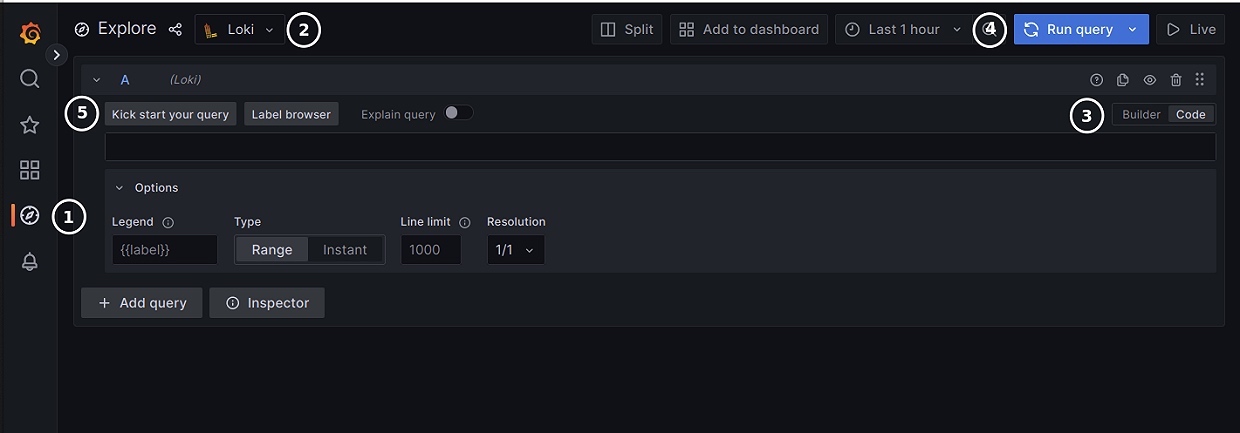Image resolution: width=1240 pixels, height=433 pixels.
Task: Click the Line limit input field
Action: coord(431,250)
